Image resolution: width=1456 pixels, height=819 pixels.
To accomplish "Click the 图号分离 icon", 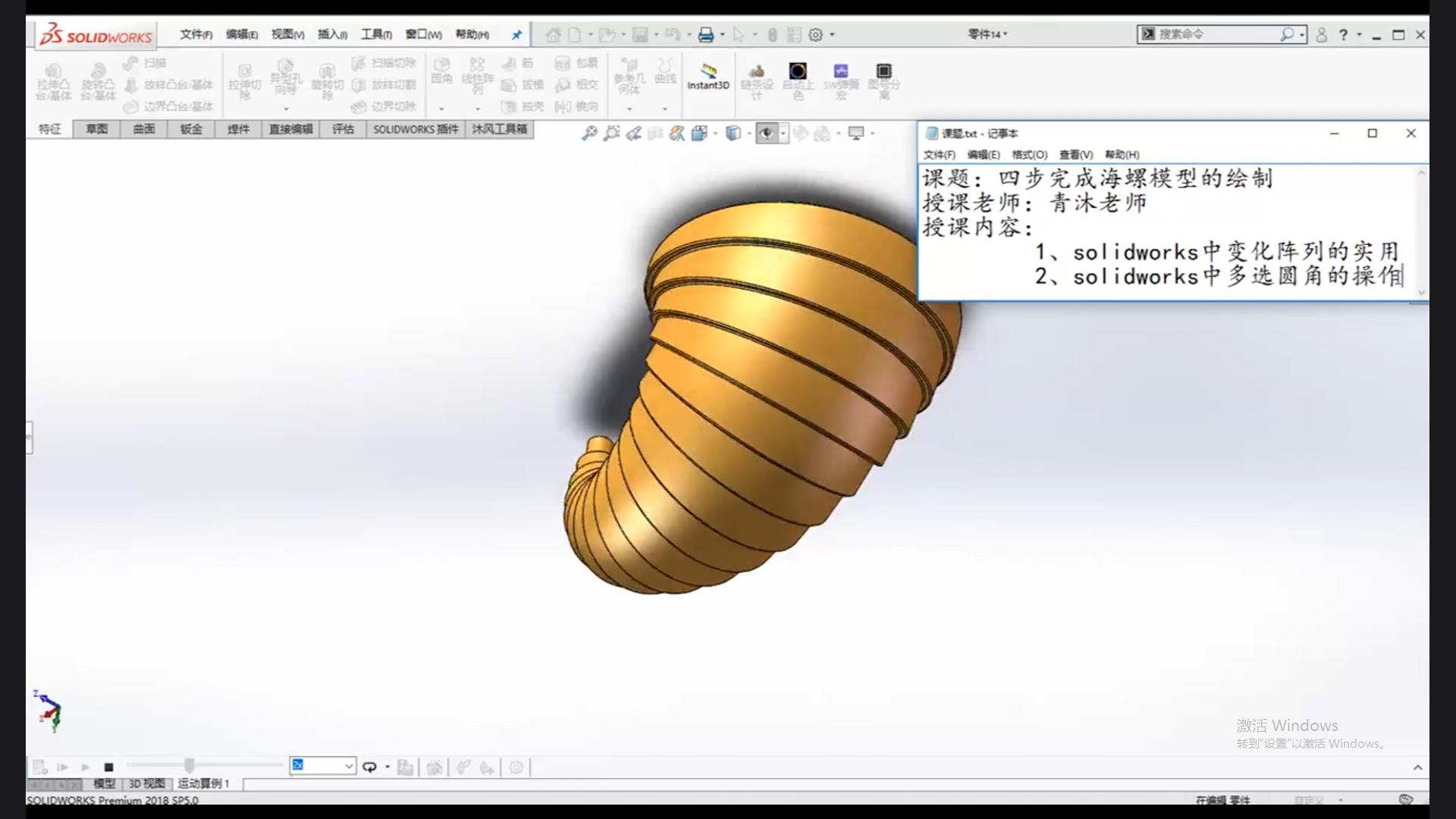I will click(x=883, y=81).
